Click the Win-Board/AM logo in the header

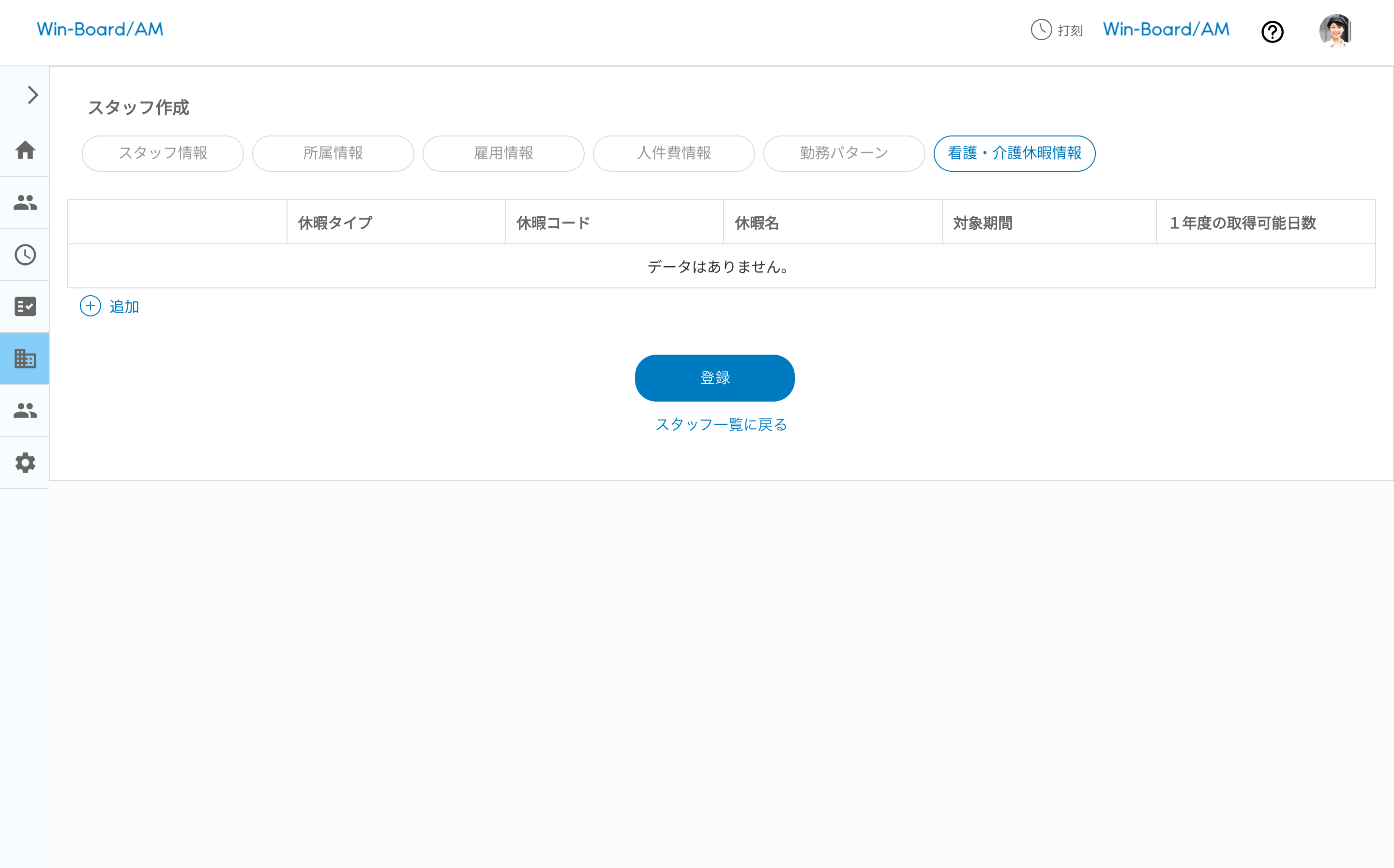100,30
